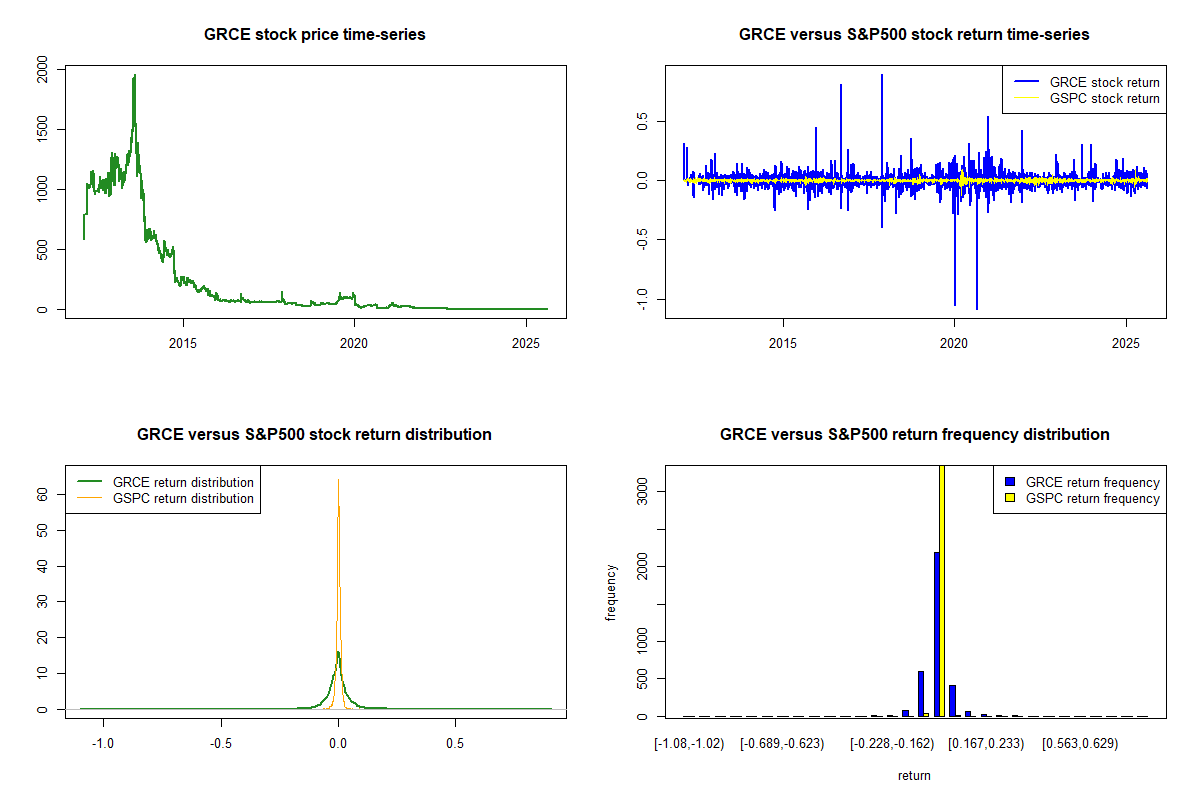
Task: Click the stock return distribution chart title
Action: click(315, 435)
